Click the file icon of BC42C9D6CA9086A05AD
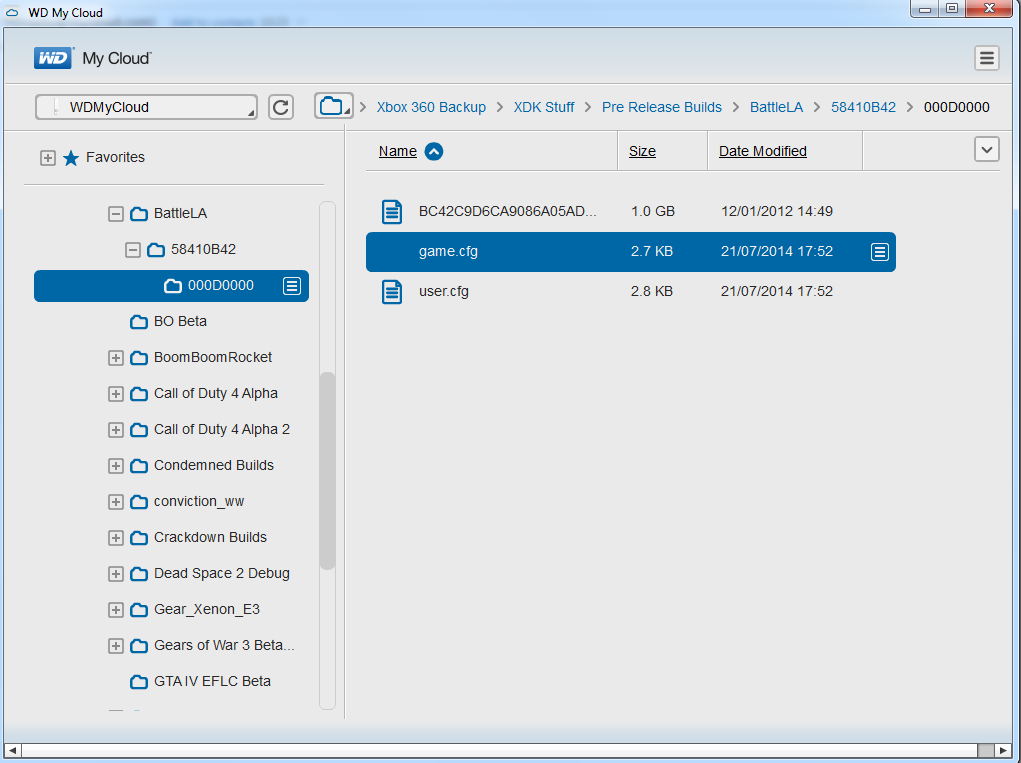1021x763 pixels. 391,212
